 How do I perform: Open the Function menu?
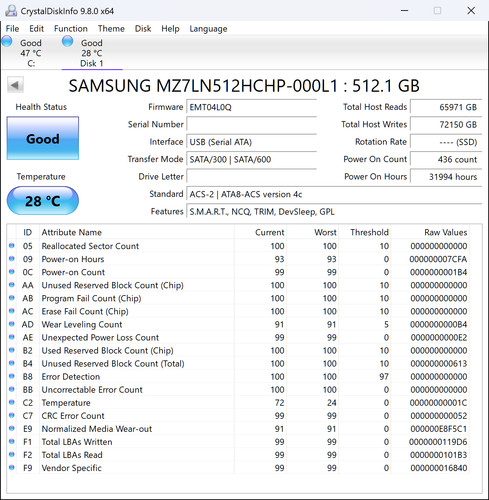pos(71,29)
